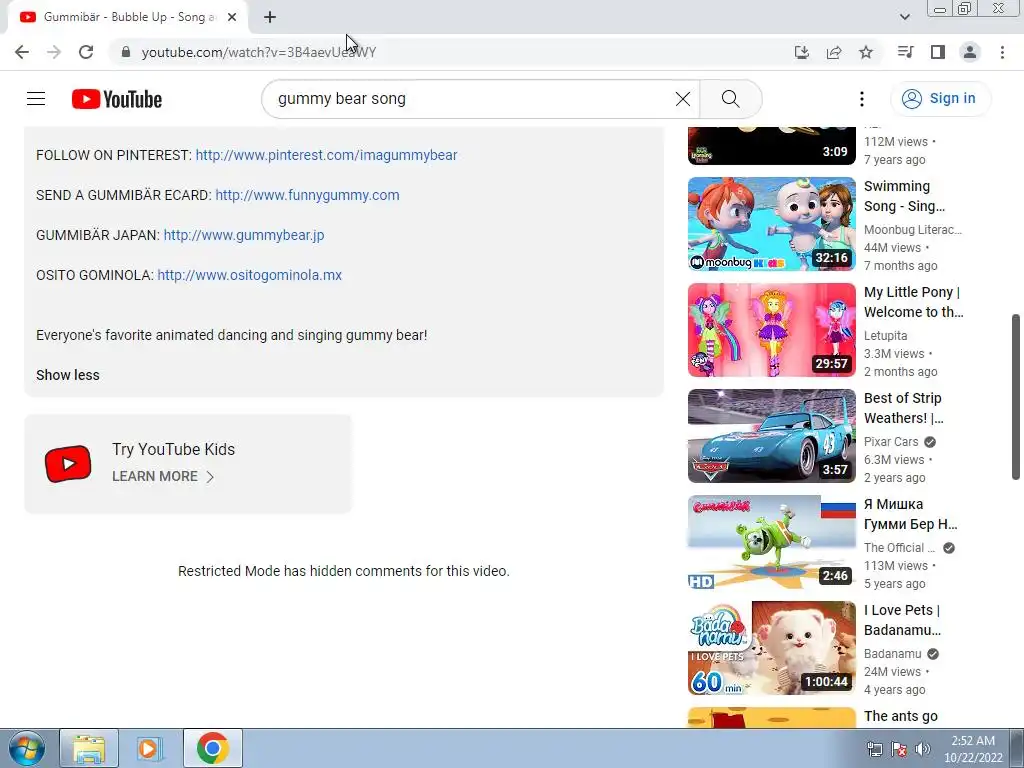Click the browser forward arrow

pos(54,52)
